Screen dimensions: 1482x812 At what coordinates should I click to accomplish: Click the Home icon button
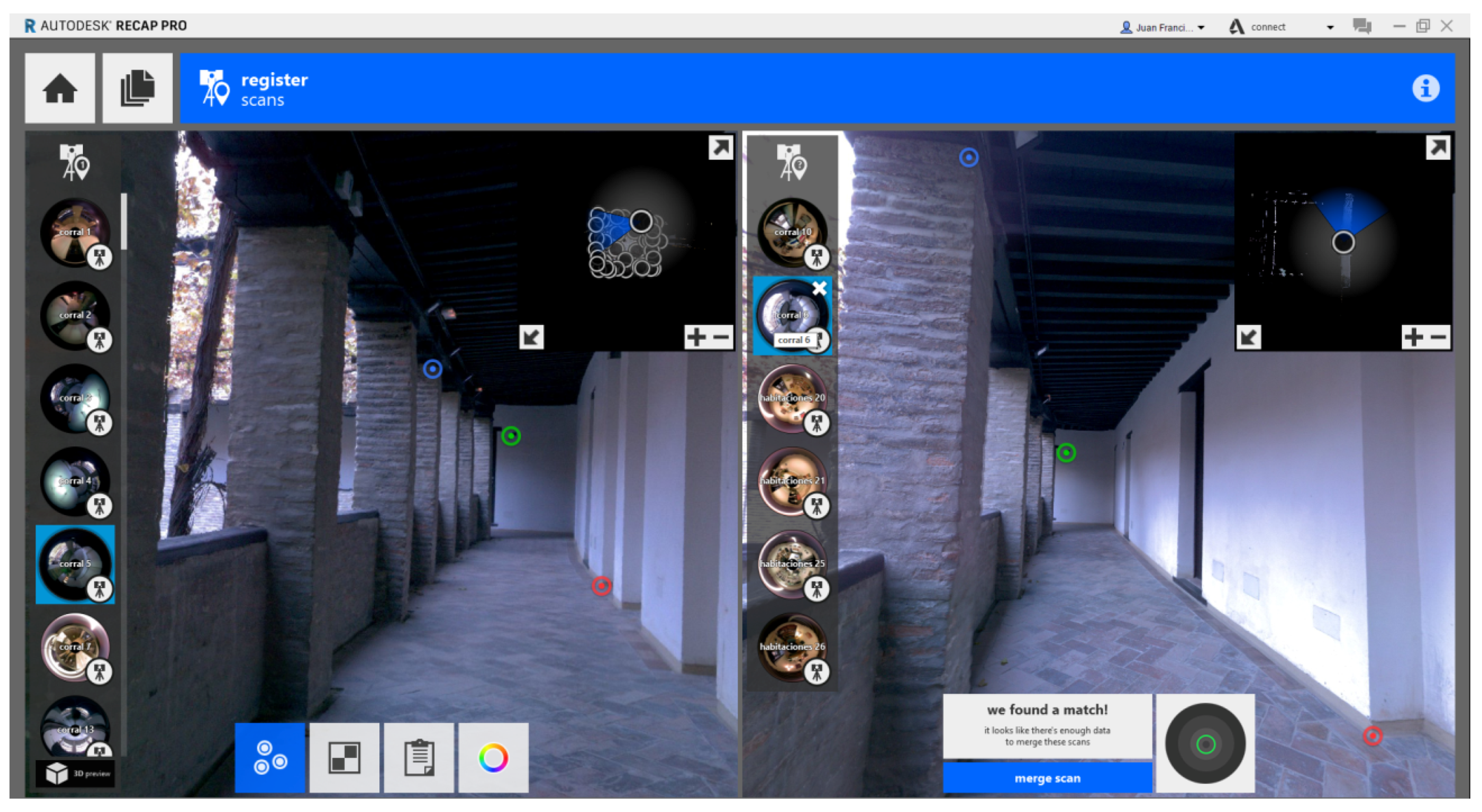[60, 88]
